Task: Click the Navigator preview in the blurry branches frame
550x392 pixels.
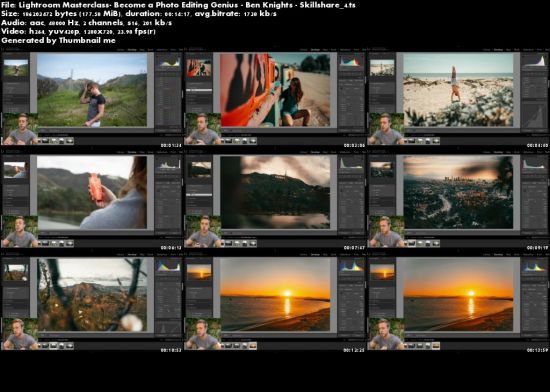Action: [x=16, y=272]
